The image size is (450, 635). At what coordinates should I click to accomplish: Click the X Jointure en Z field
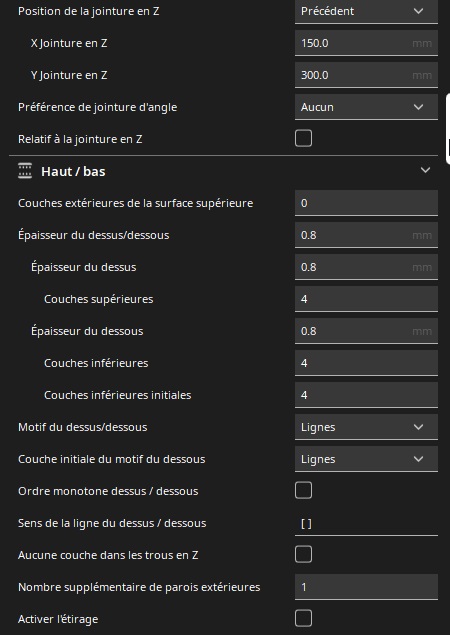pyautogui.click(x=366, y=43)
